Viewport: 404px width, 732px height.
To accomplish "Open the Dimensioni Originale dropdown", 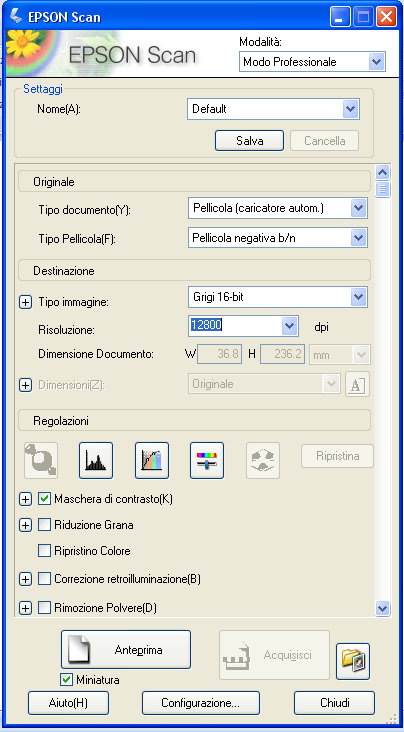I will pyautogui.click(x=264, y=385).
